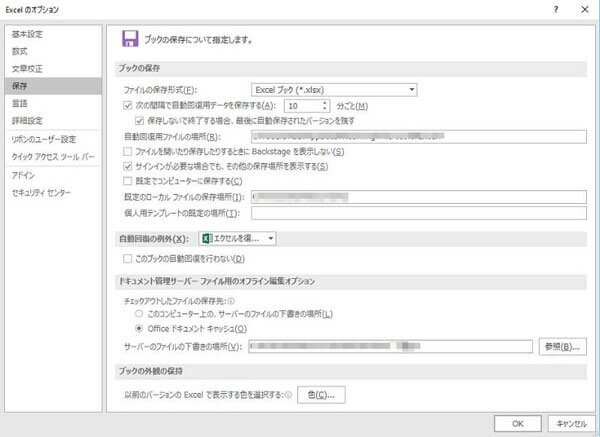Click the 参照(B)... browse button
The width and height of the screenshot is (600, 437).
tap(562, 346)
